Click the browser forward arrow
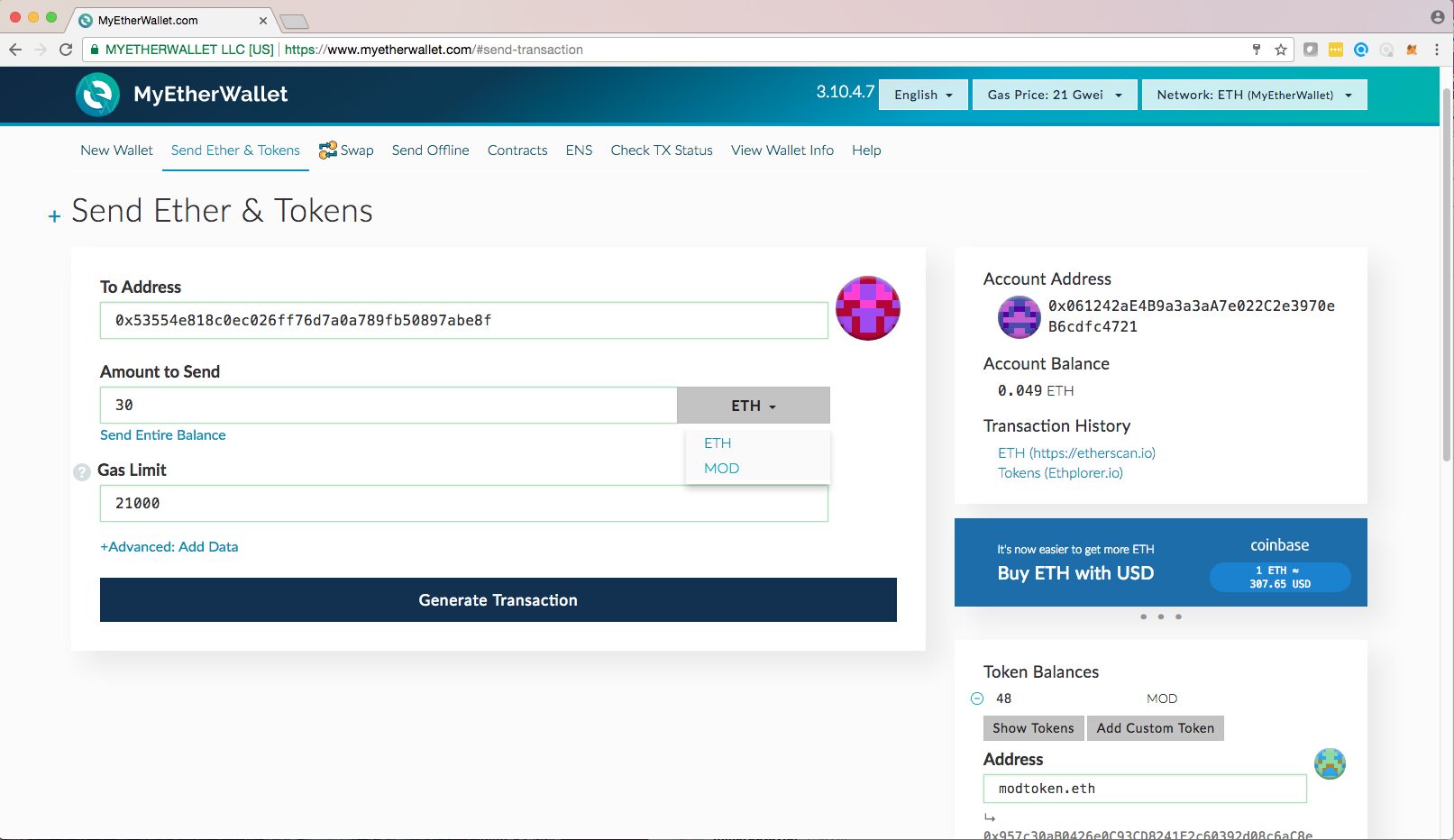The height and width of the screenshot is (840, 1454). pyautogui.click(x=41, y=50)
